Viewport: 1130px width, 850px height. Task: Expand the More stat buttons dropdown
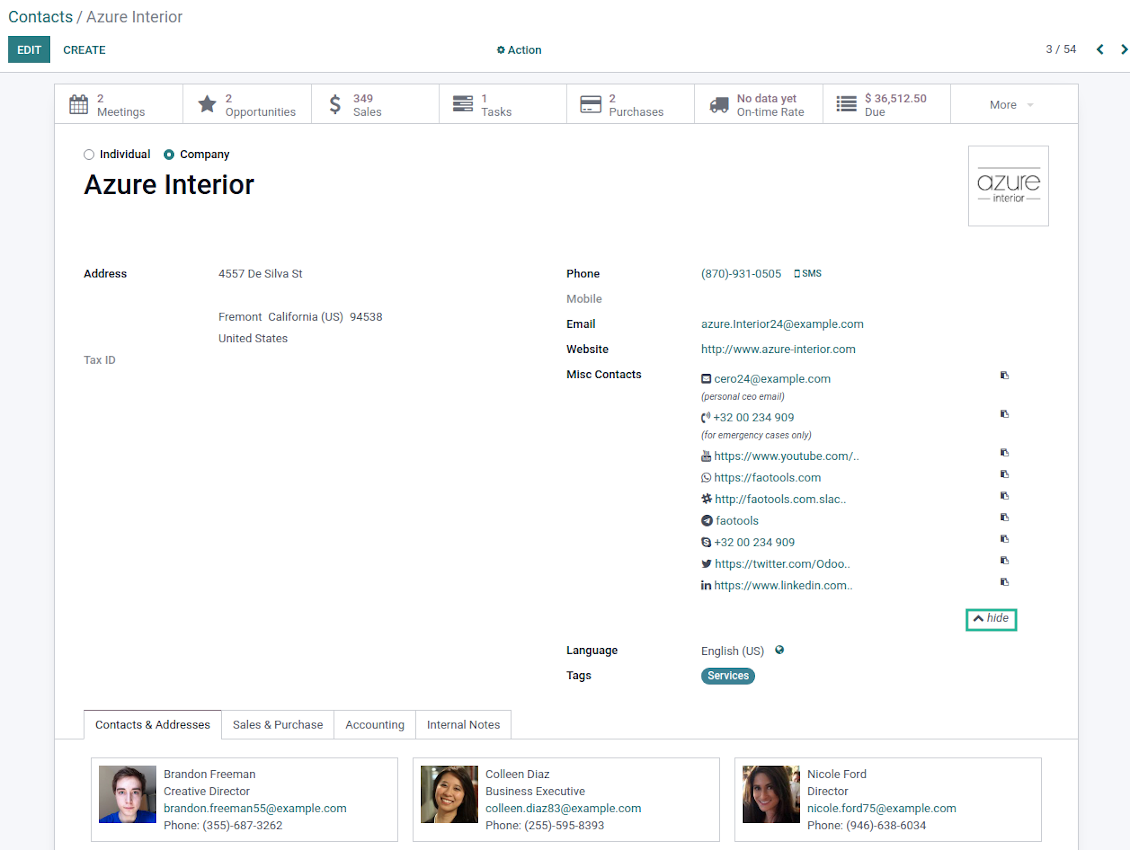click(x=1012, y=105)
